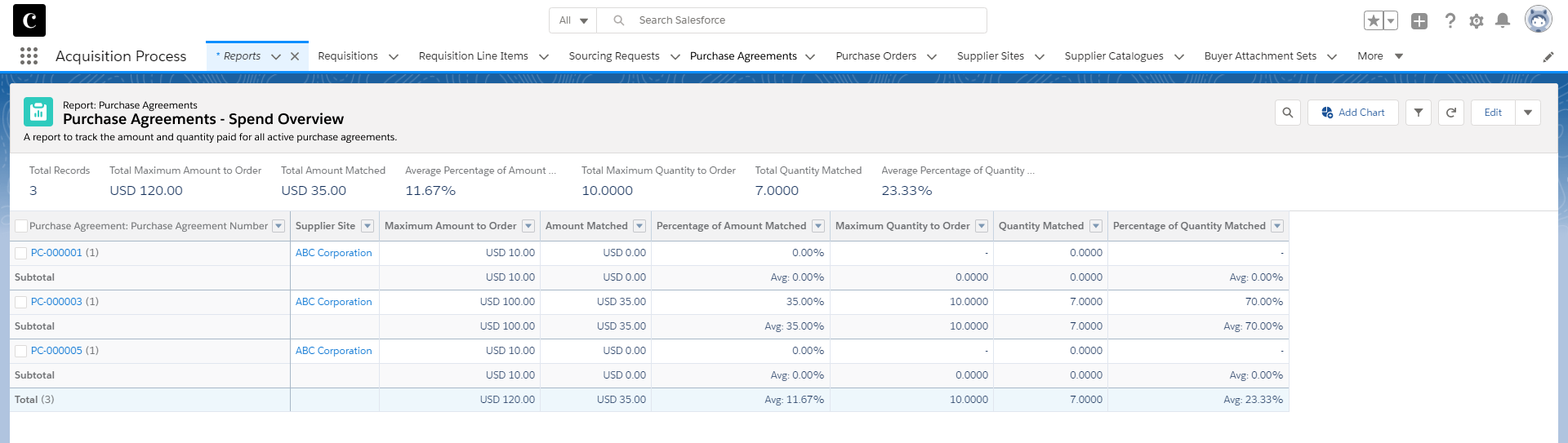The image size is (1568, 443).
Task: Switch to the Purchase Orders tab
Action: point(875,56)
